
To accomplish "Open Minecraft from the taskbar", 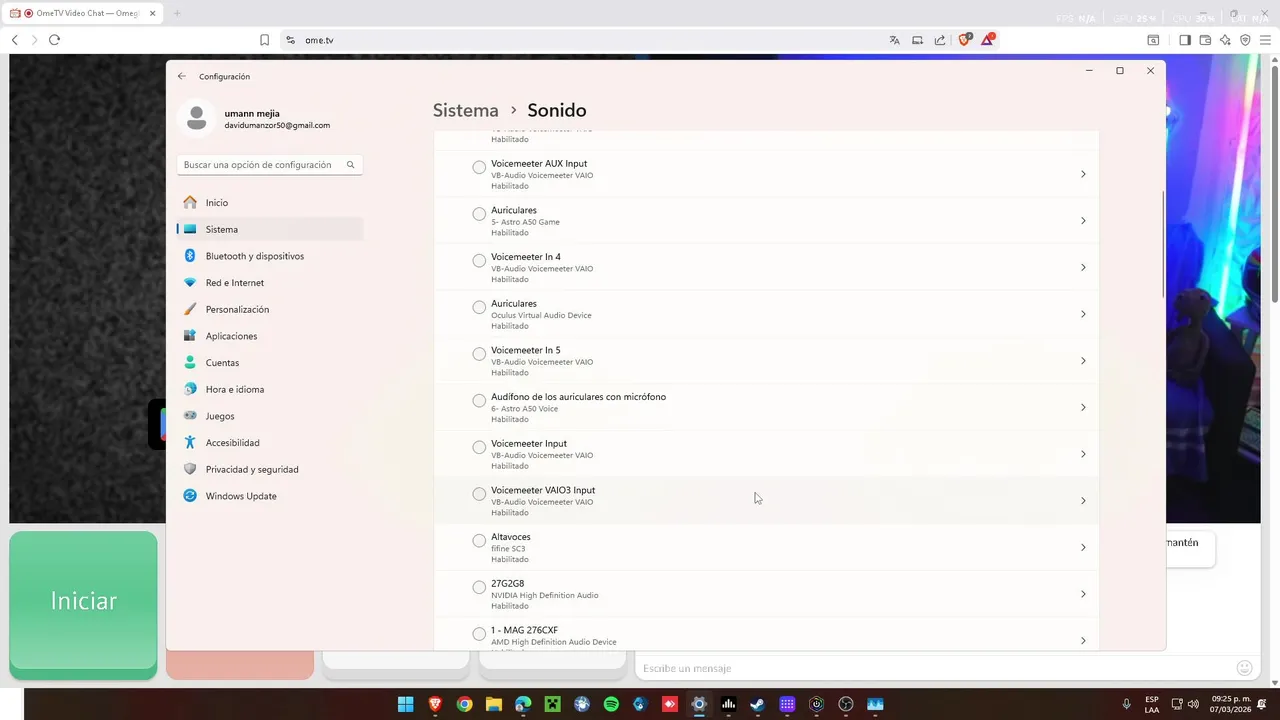I will coord(552,704).
